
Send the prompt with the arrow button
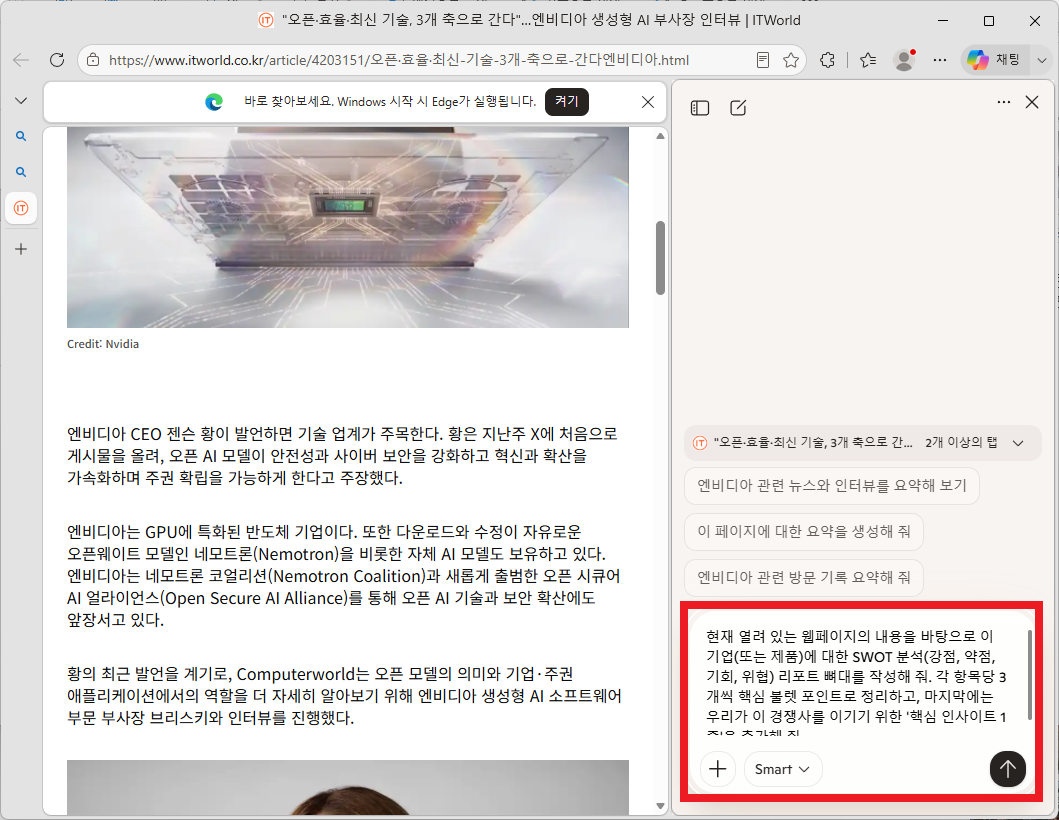click(x=1008, y=769)
